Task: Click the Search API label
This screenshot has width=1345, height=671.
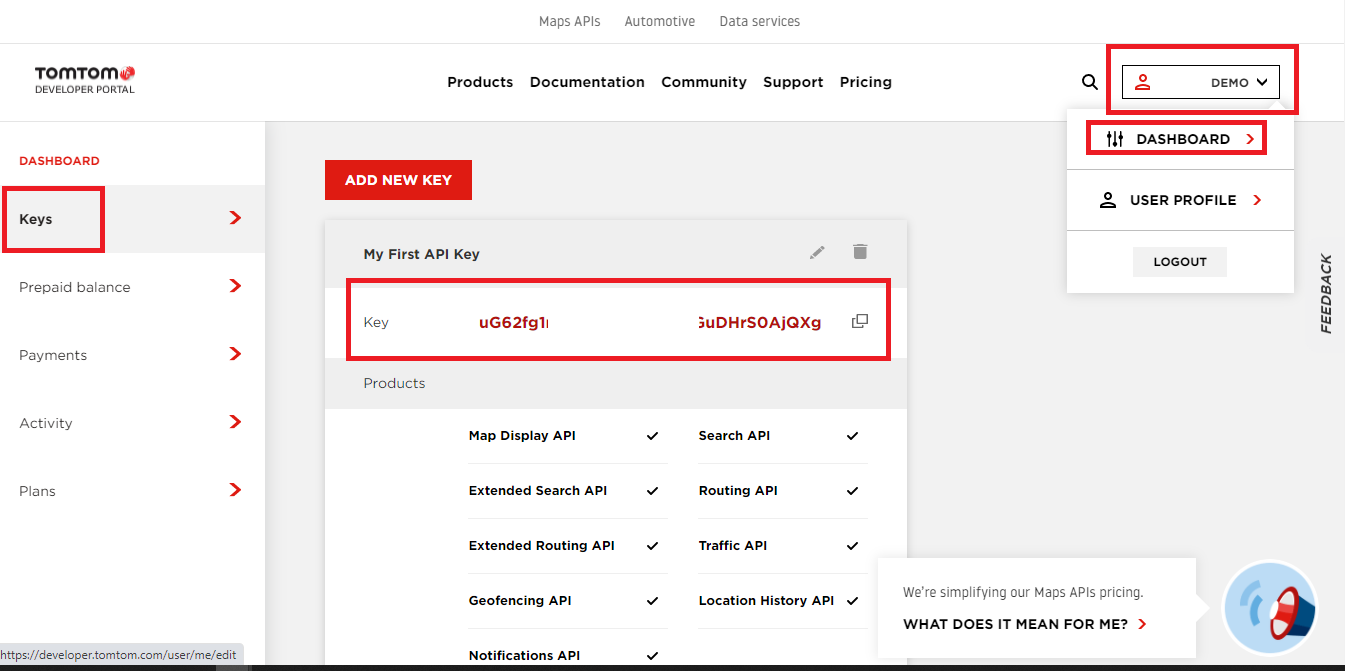Action: coord(735,436)
